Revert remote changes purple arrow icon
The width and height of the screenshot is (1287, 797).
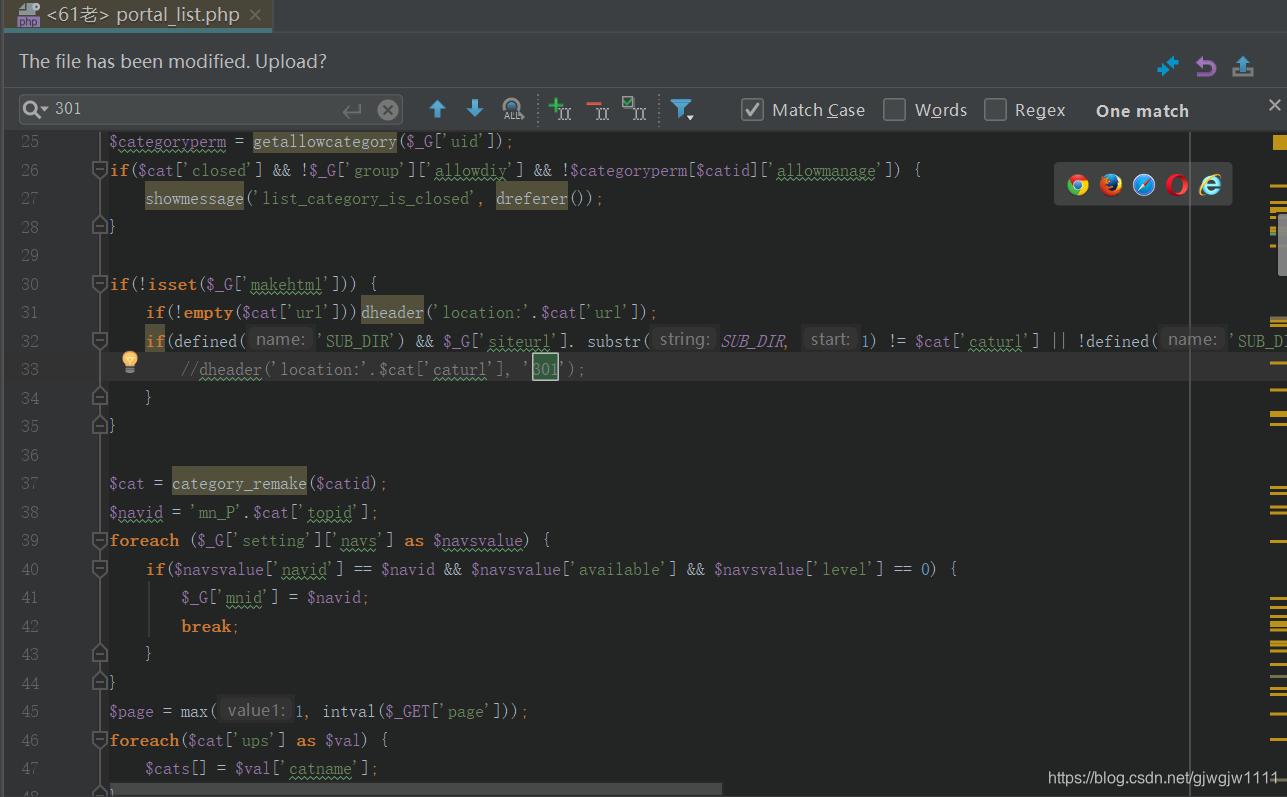coord(1206,66)
